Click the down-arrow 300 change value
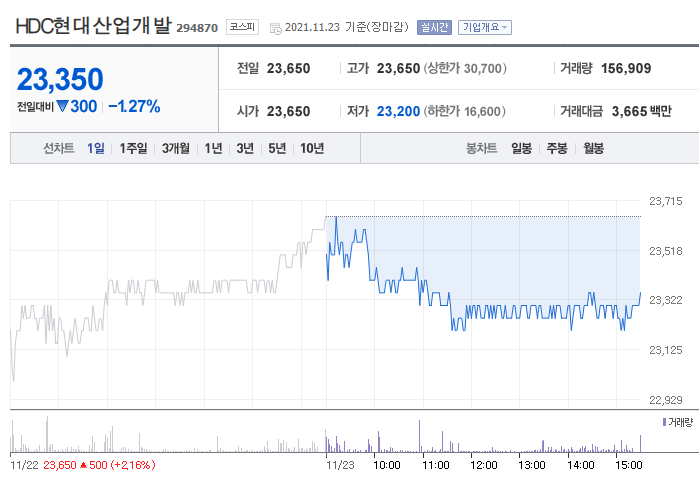 78,107
